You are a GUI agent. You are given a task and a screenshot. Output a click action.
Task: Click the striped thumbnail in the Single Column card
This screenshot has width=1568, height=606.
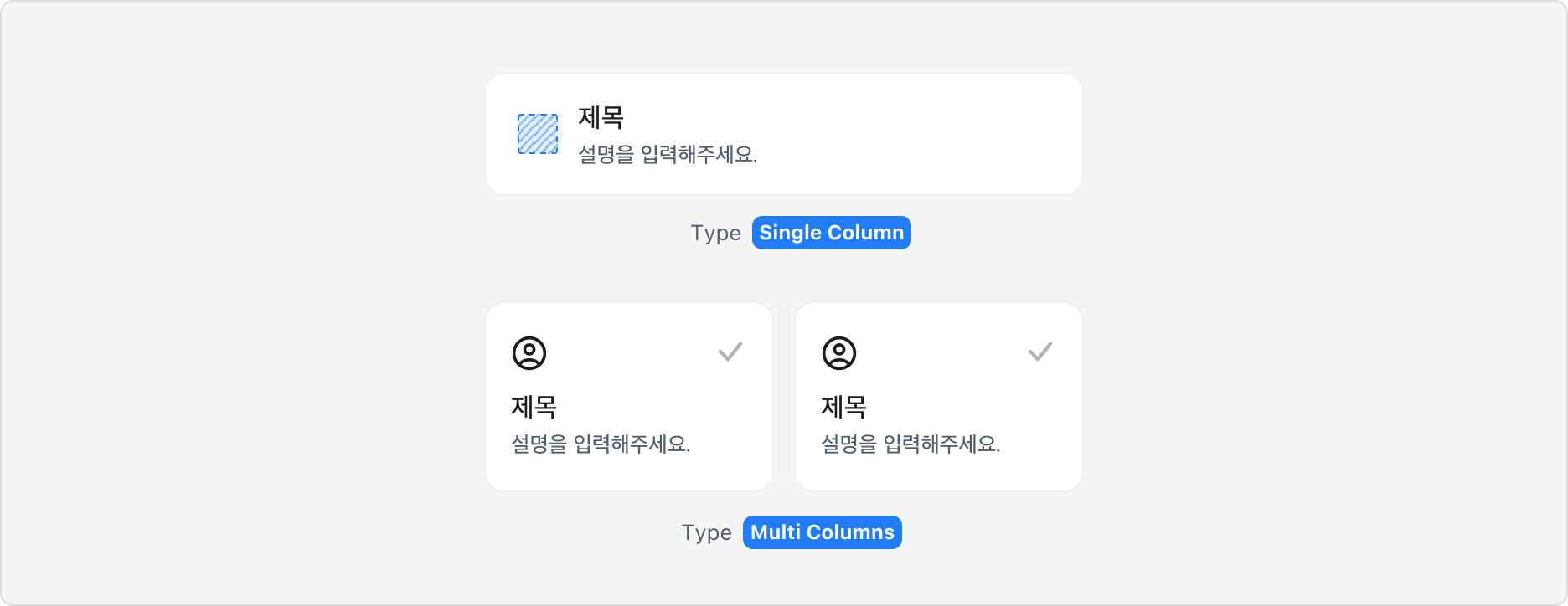539,132
